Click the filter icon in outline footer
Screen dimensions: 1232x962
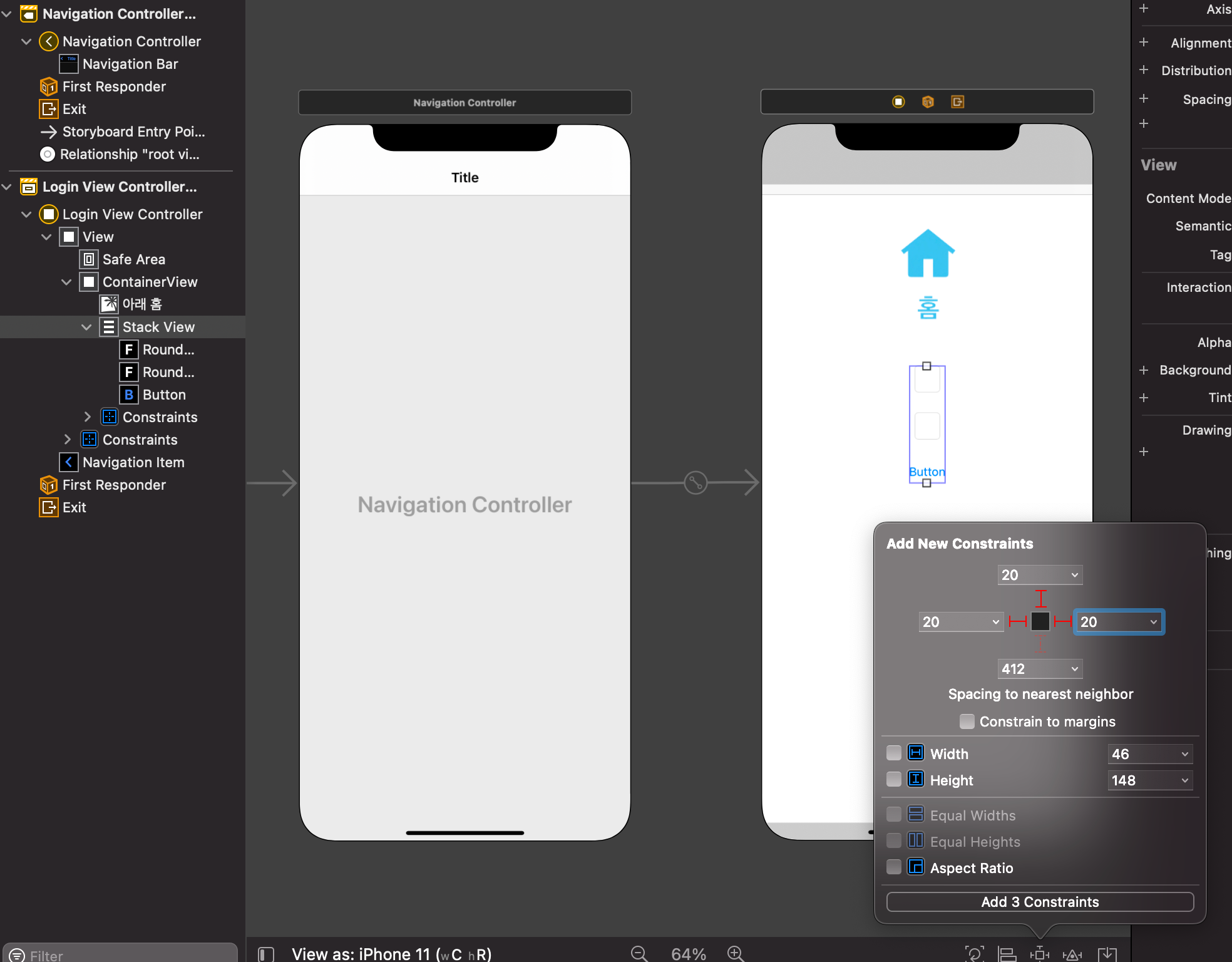[x=17, y=955]
